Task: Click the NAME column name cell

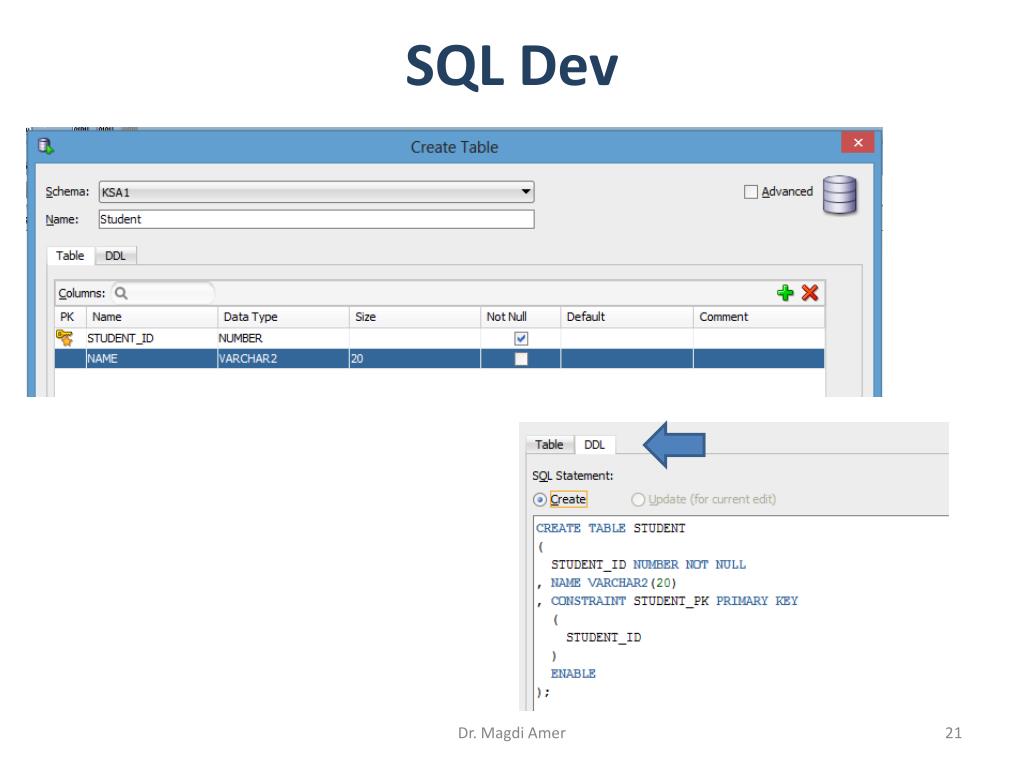Action: tap(152, 359)
